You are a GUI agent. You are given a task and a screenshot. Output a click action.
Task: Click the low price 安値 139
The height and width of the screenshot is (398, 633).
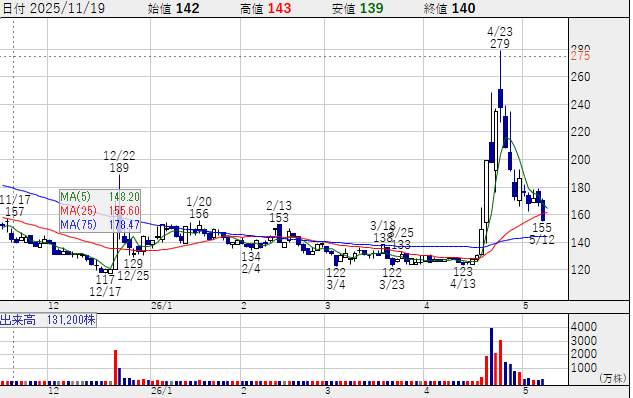coord(357,8)
